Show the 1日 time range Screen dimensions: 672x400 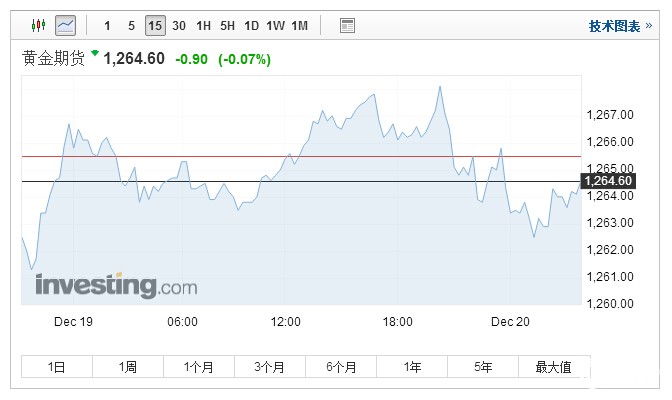pos(57,367)
